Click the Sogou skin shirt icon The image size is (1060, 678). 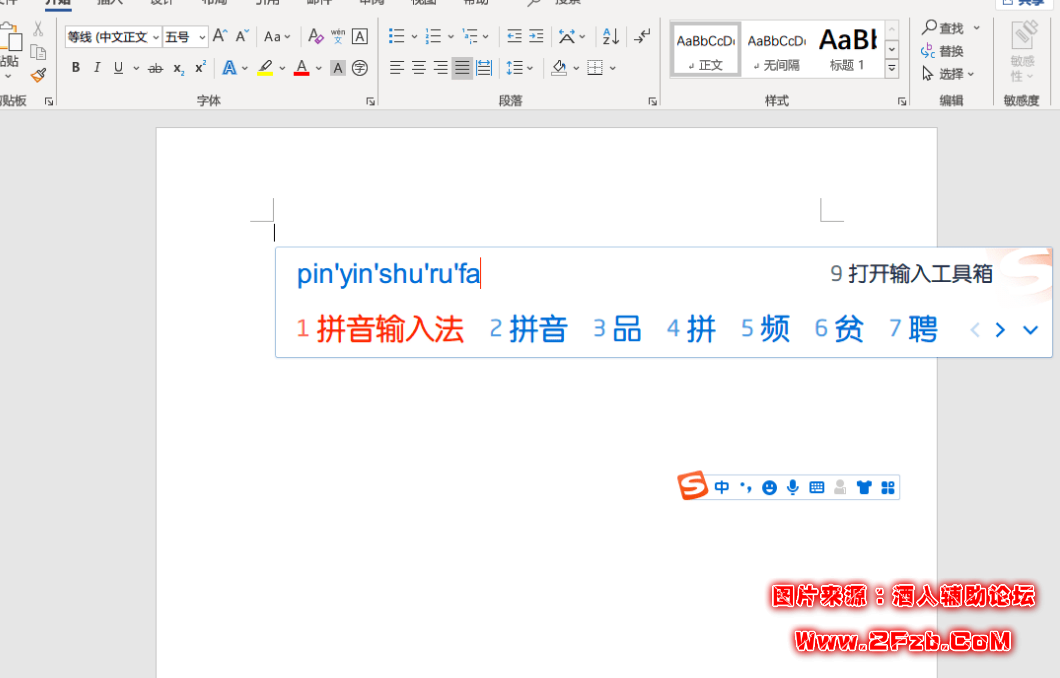(864, 488)
